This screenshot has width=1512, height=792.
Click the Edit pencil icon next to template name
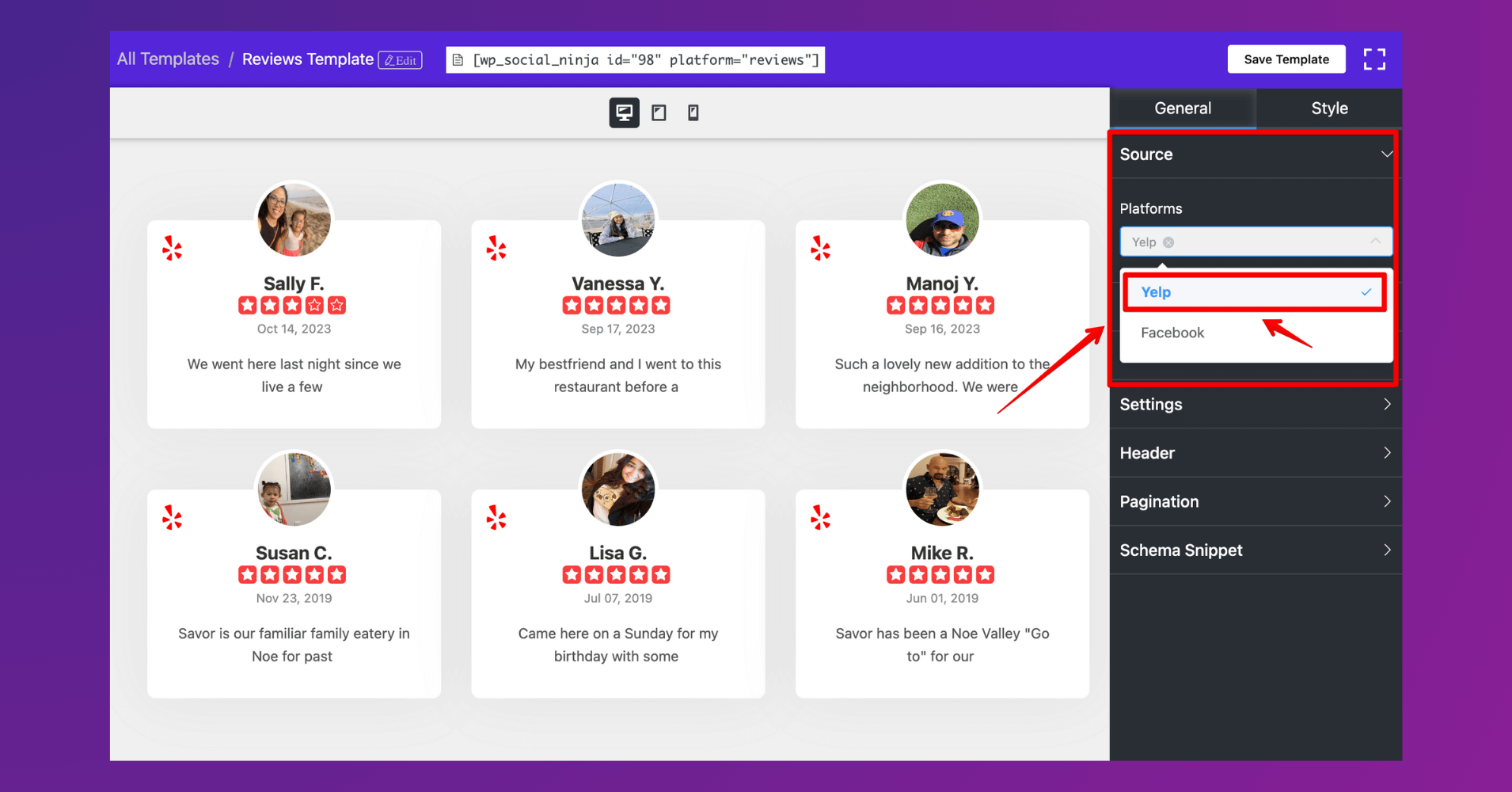click(401, 59)
